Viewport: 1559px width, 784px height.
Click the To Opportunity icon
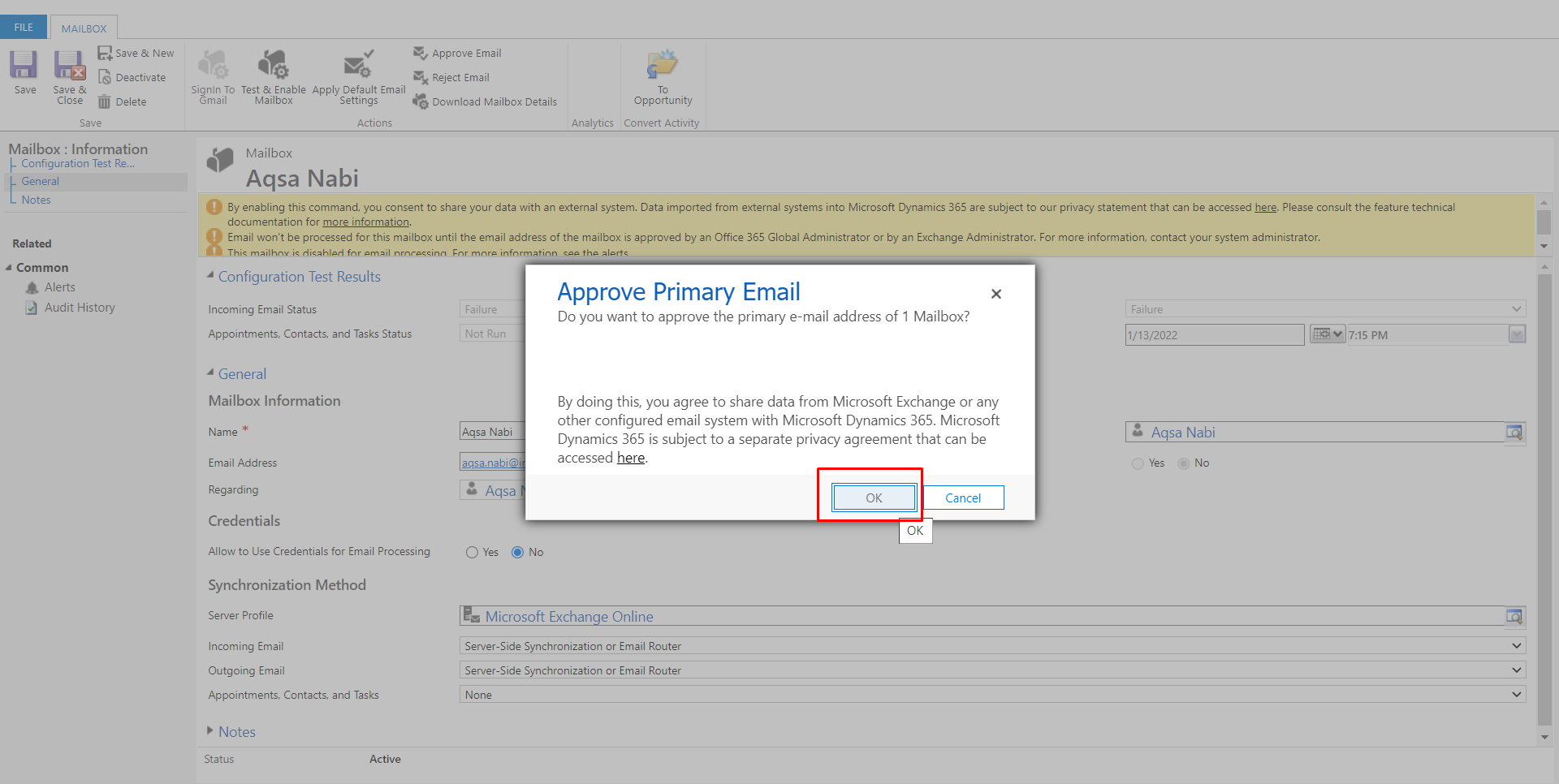663,65
